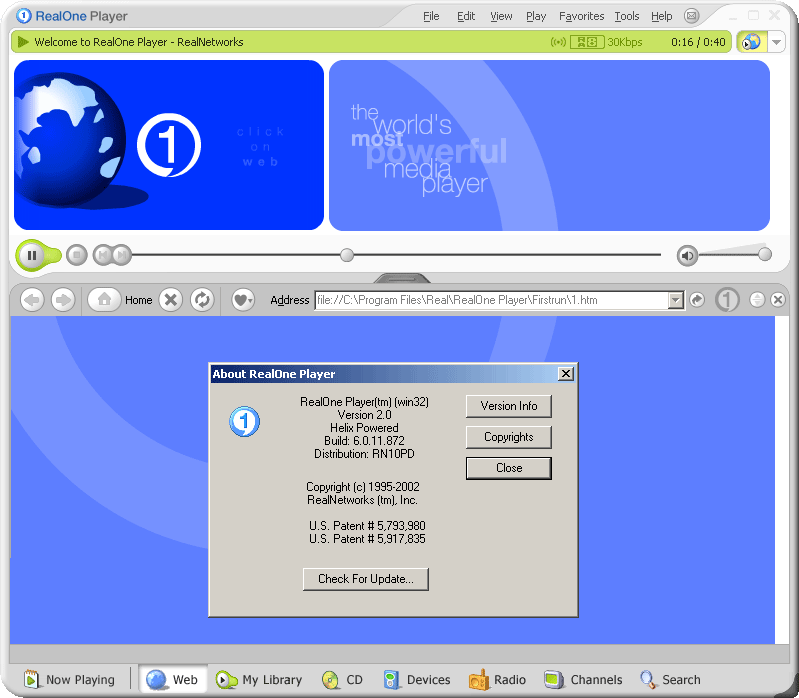Viewport: 799px width, 698px height.
Task: Stop loading page with X button
Action: 171,300
